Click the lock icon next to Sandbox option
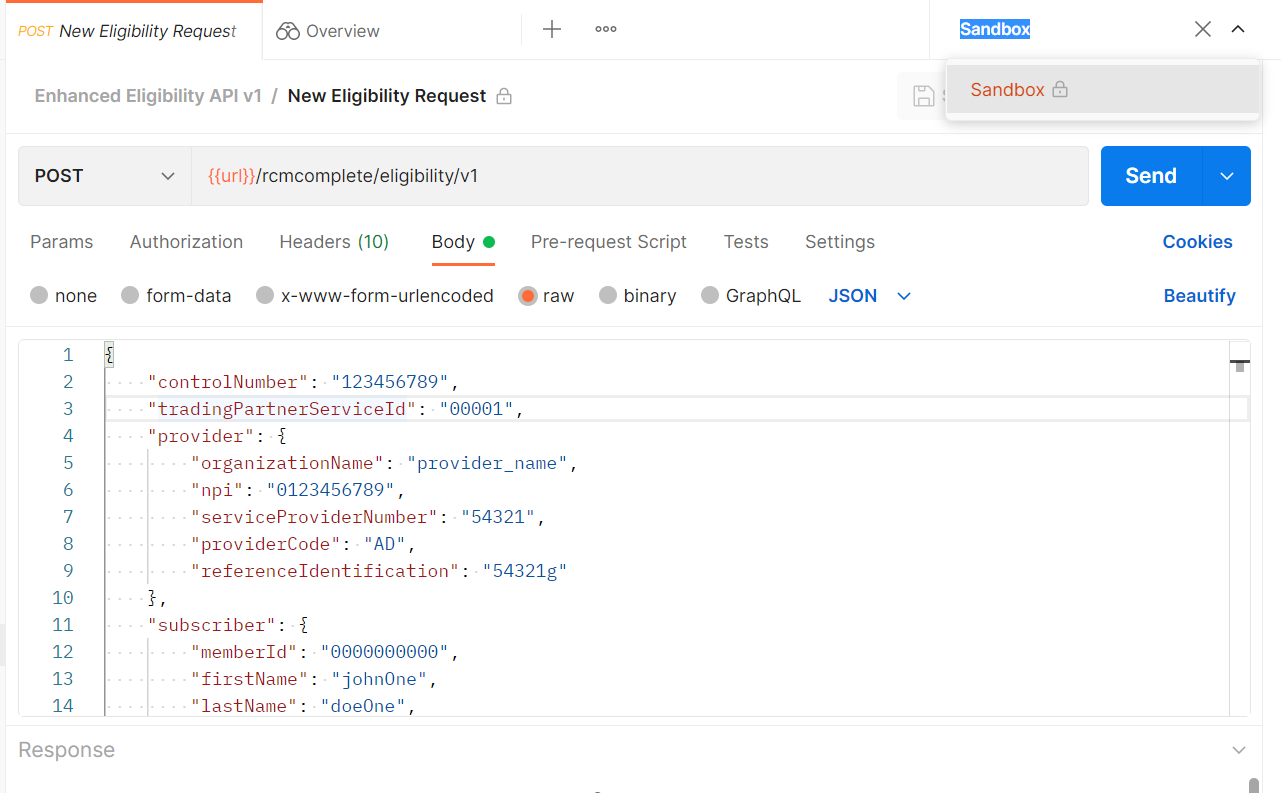The image size is (1281, 793). 1060,89
